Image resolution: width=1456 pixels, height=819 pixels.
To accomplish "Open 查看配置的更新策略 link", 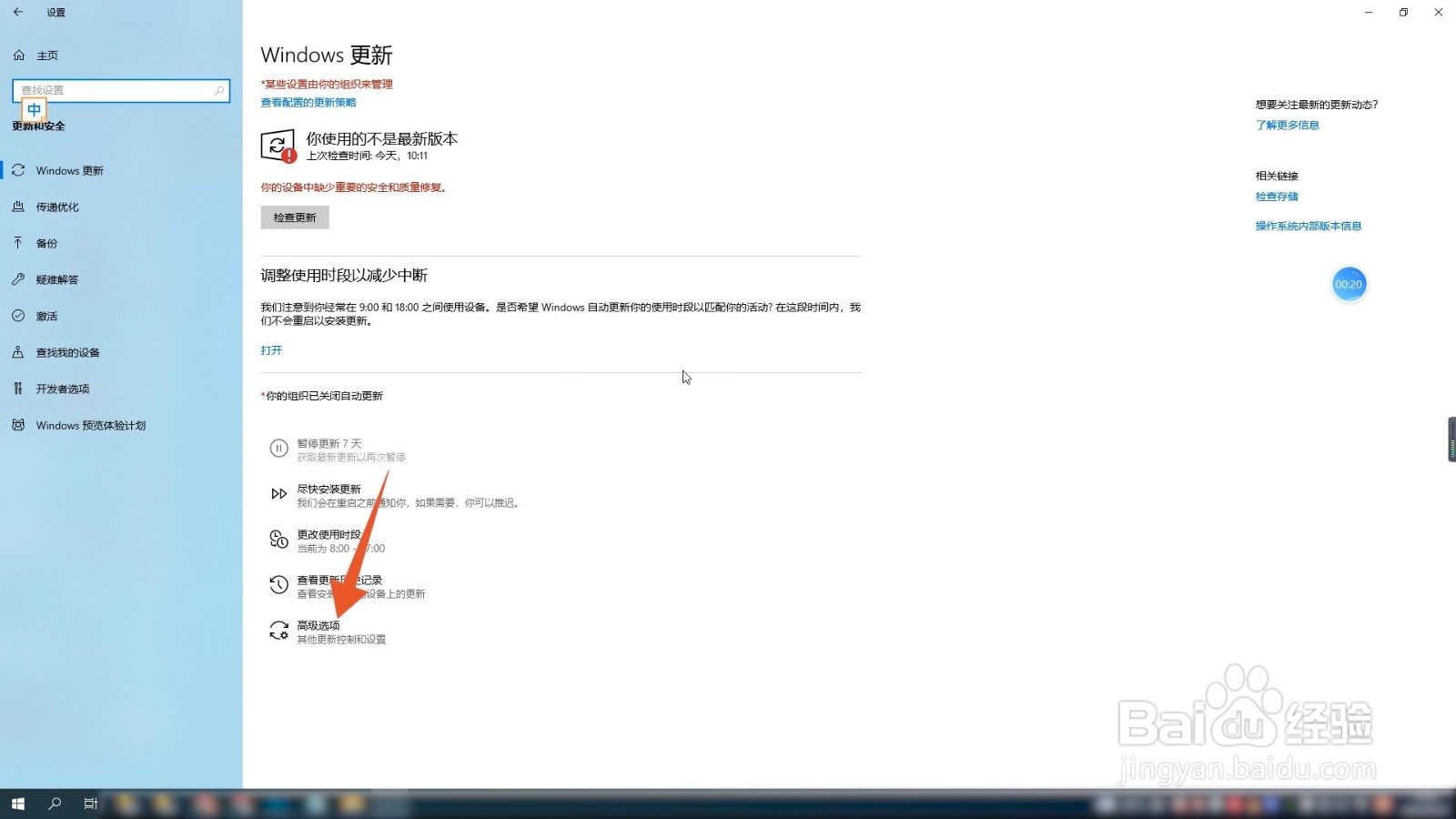I will point(308,103).
